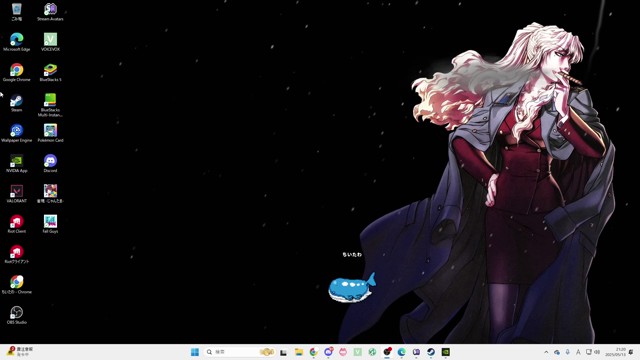Select the Wallpaper Engine desktop icon
The width and height of the screenshot is (640, 360).
17,133
